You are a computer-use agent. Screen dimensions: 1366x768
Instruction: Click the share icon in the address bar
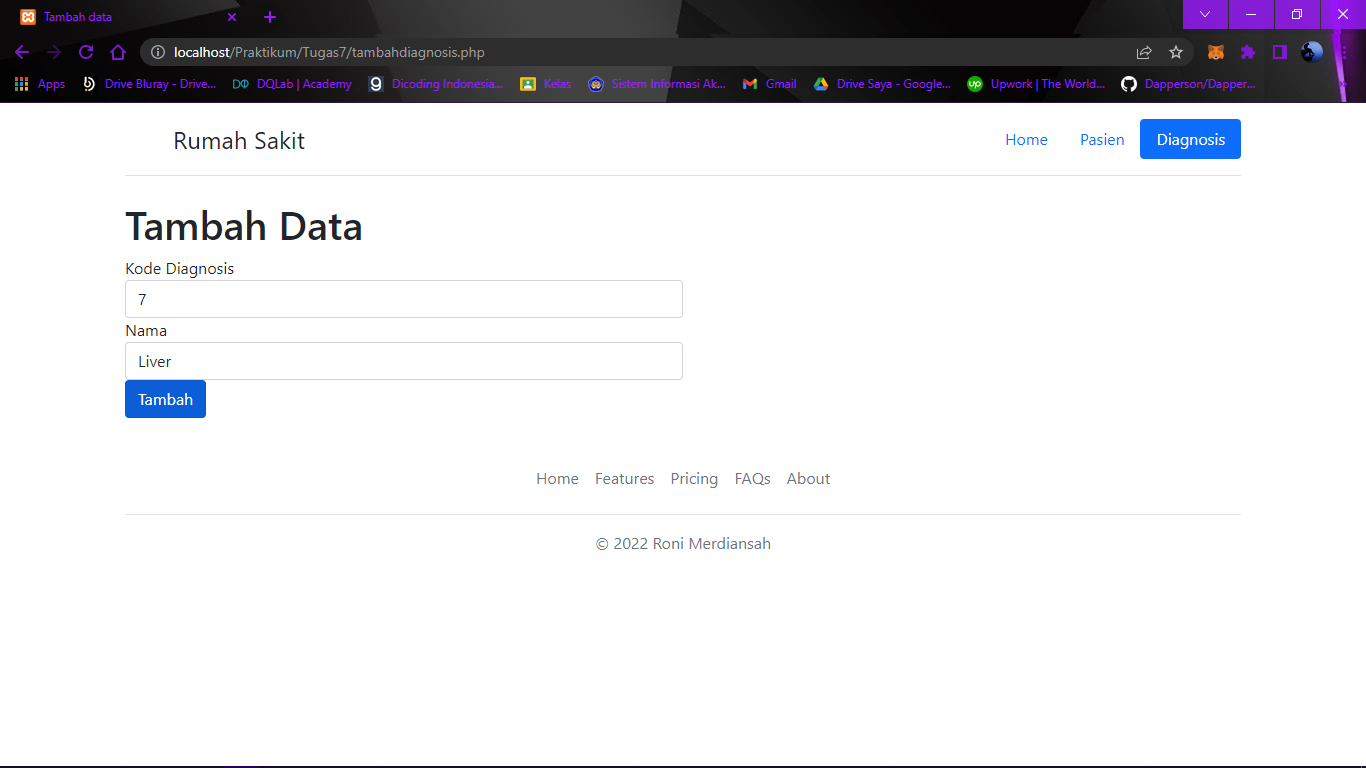pyautogui.click(x=1143, y=52)
